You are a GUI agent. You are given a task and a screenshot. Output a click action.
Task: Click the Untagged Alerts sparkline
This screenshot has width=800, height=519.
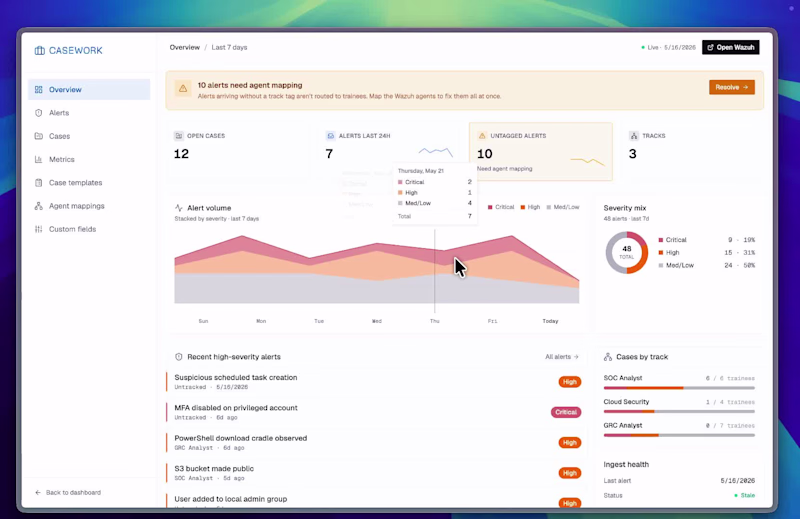(587, 161)
